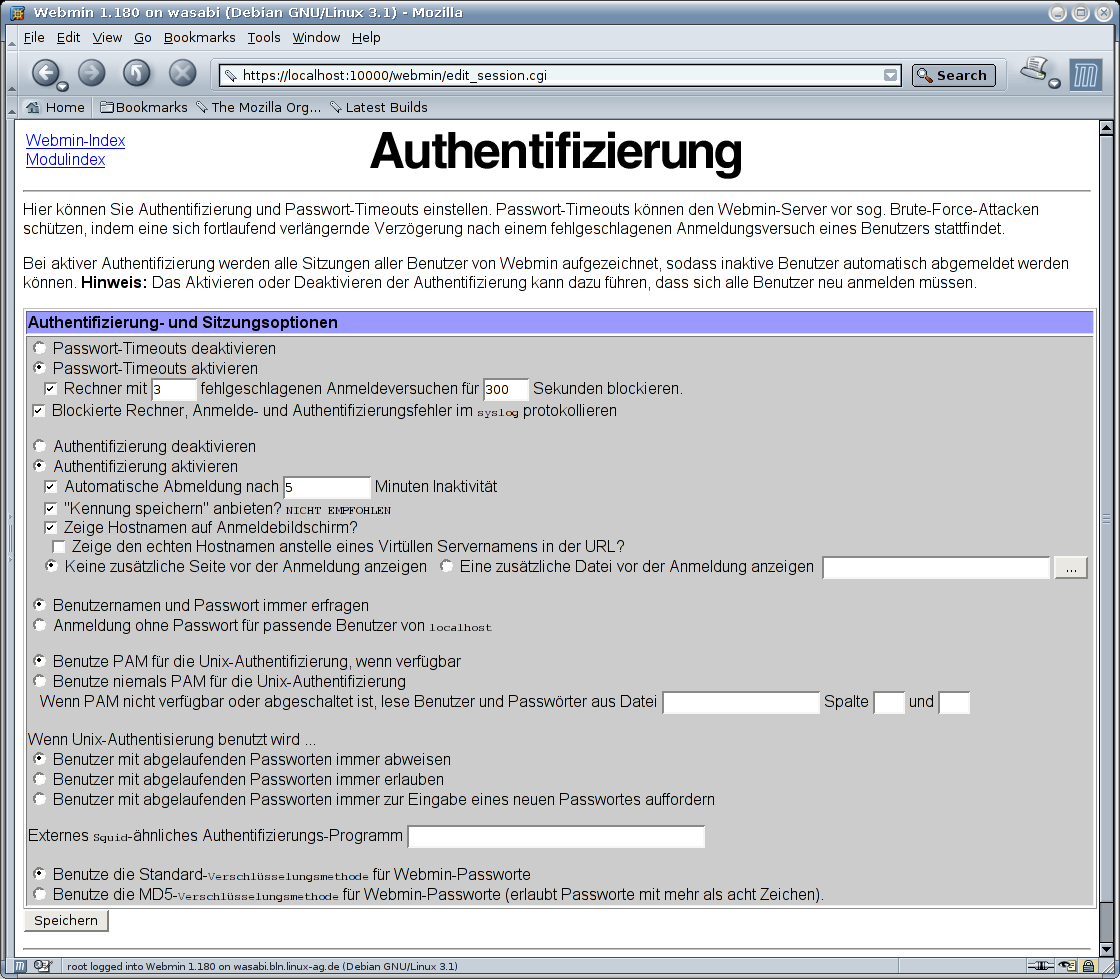The height and width of the screenshot is (979, 1120).
Task: Select MD5-Verschlüsselungsmethode option
Action: (x=39, y=894)
